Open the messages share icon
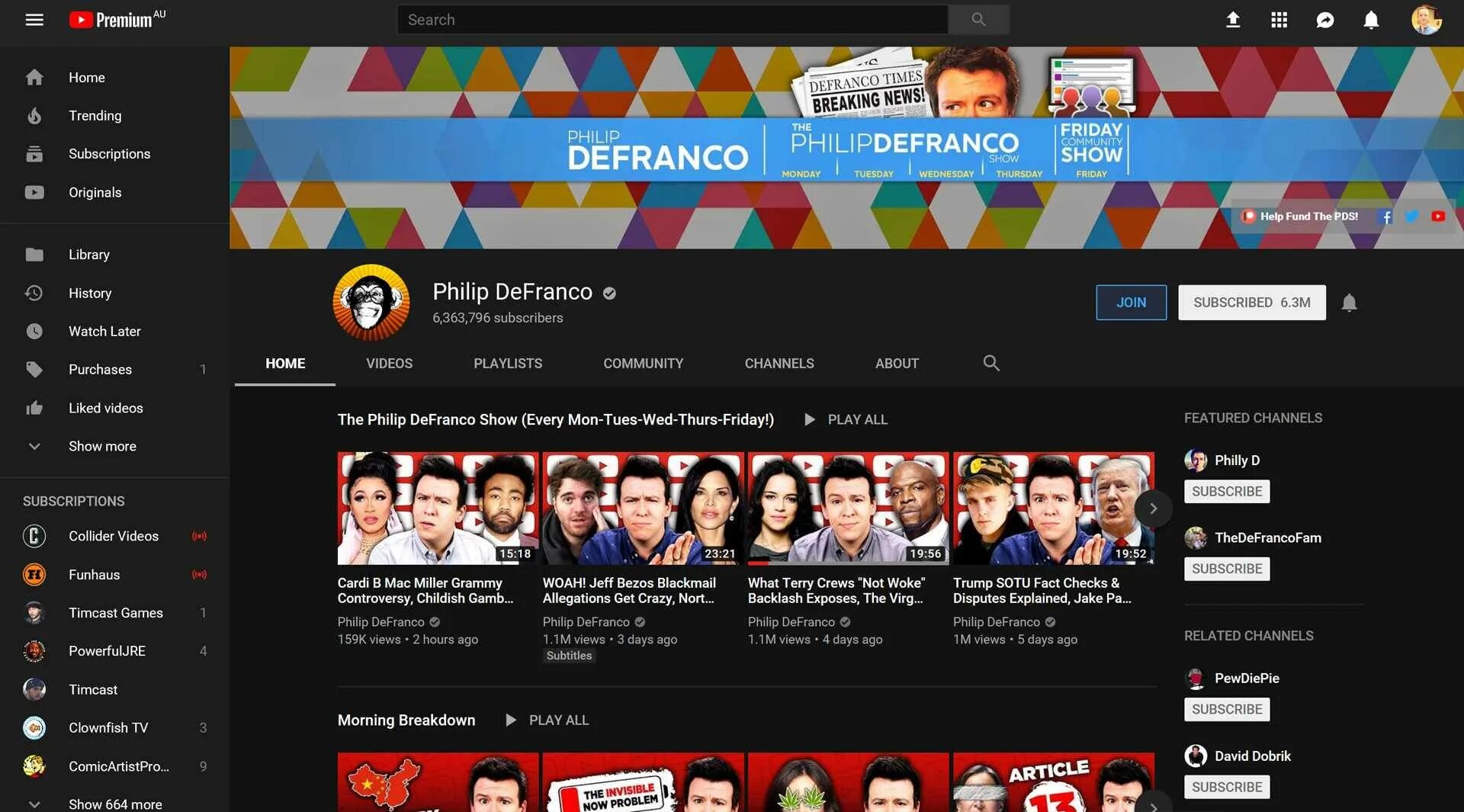 coord(1325,20)
